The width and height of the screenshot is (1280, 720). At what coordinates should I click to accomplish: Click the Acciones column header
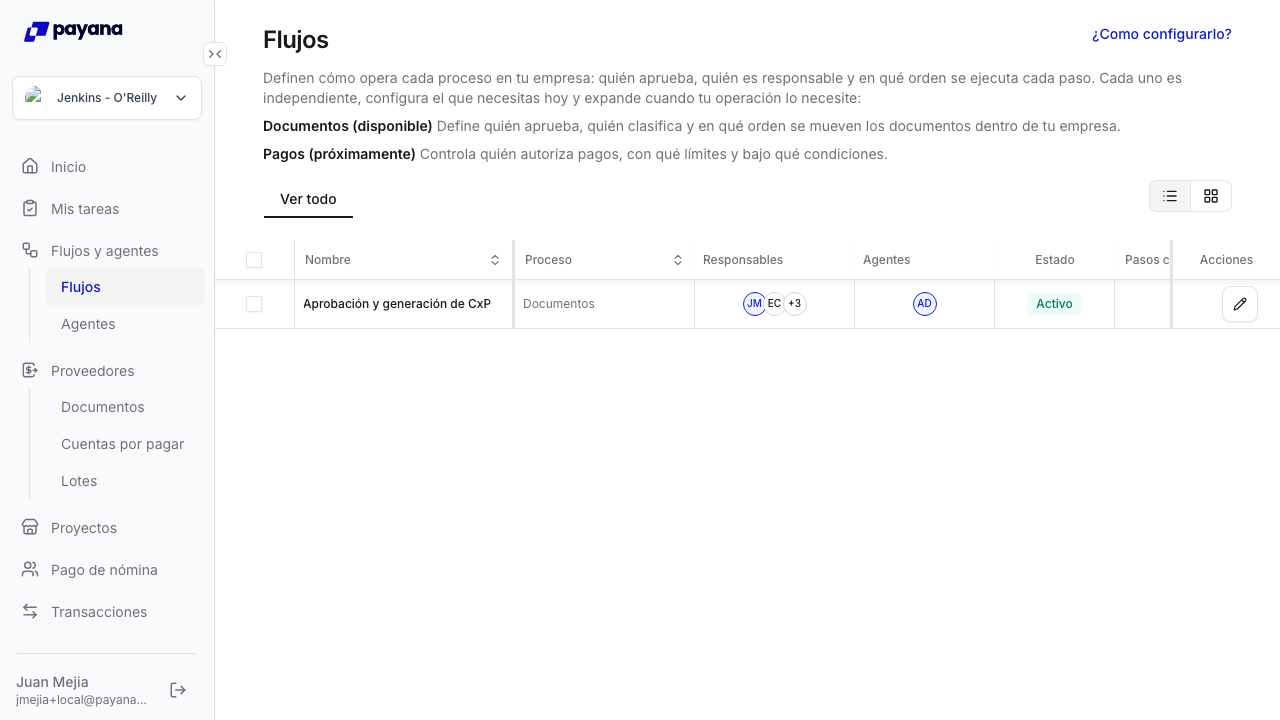point(1226,260)
